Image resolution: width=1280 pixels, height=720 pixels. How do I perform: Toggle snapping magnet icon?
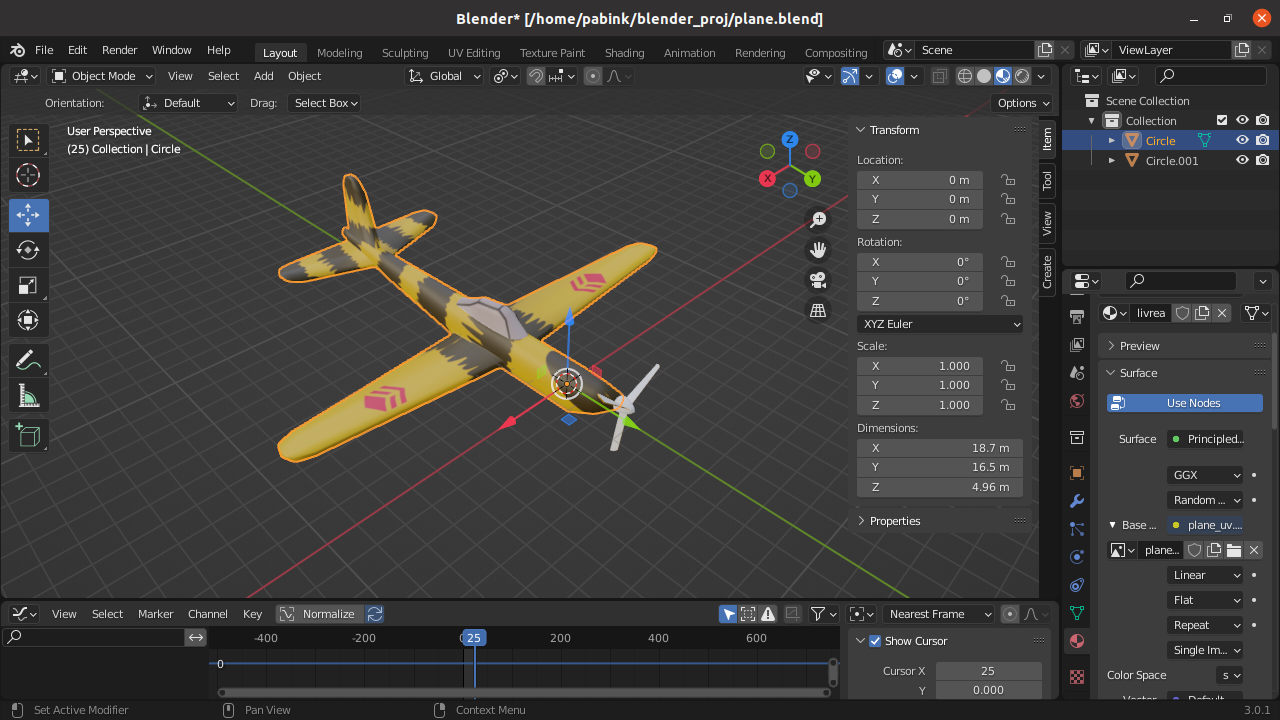536,76
